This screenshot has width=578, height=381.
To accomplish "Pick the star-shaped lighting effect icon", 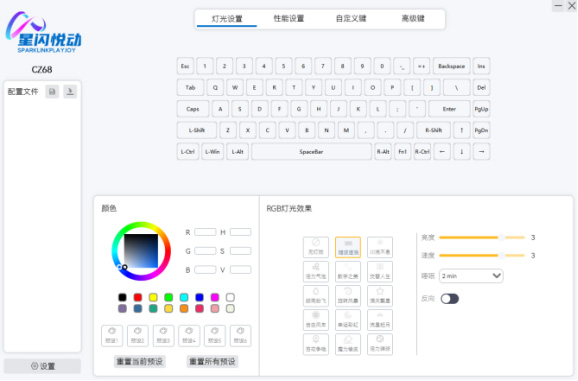I will tap(380, 296).
